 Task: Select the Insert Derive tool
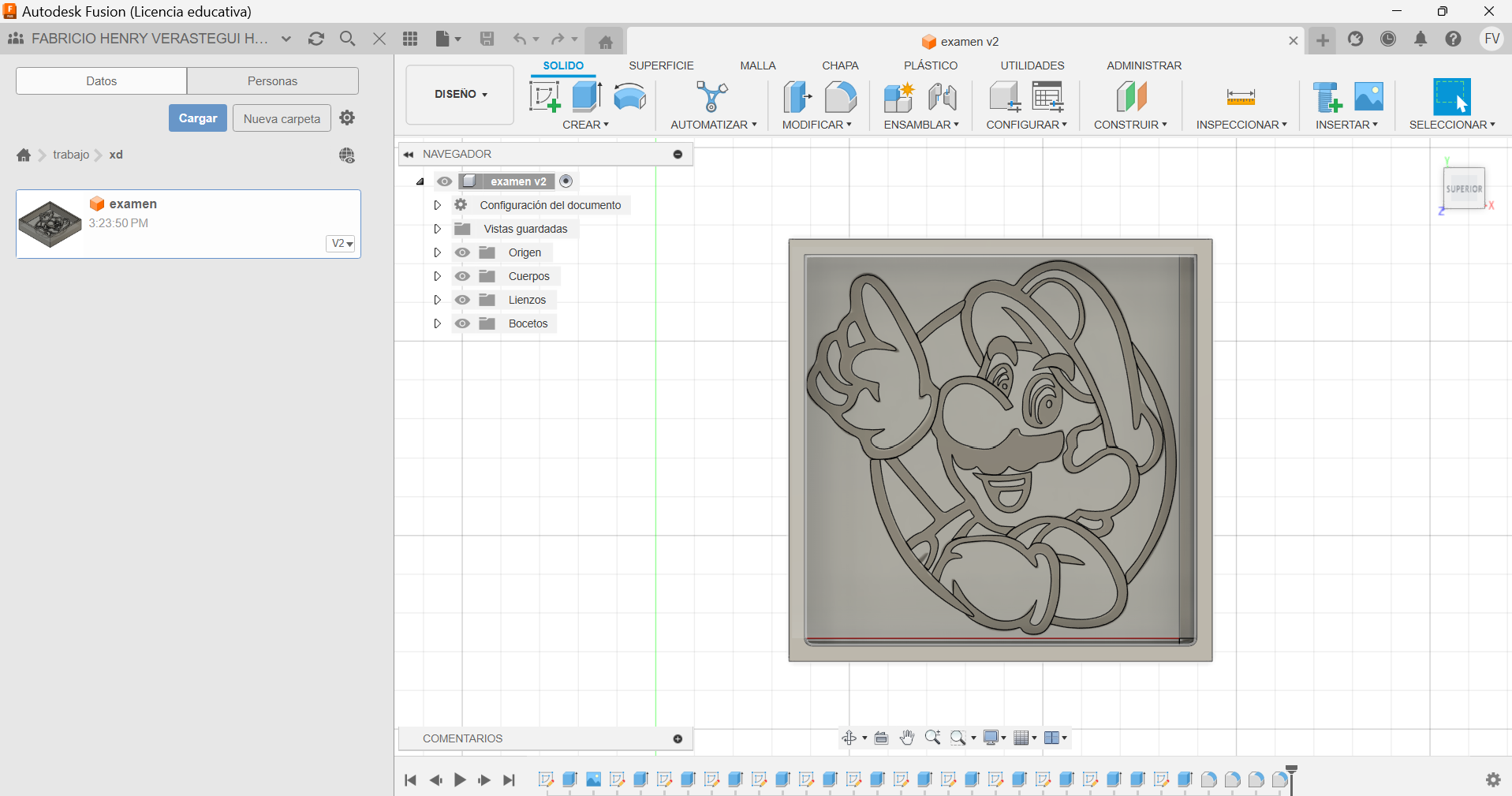point(1327,97)
